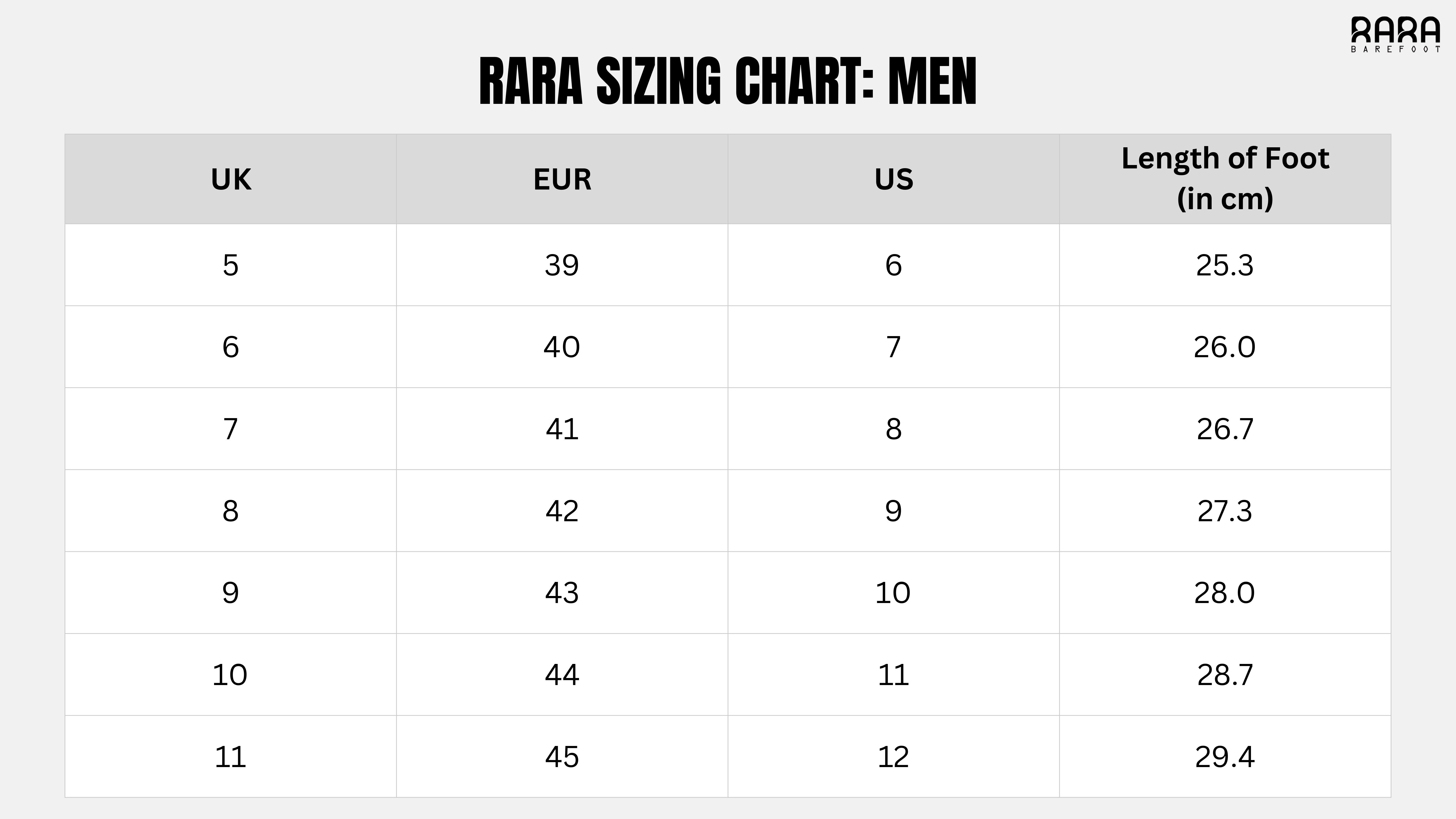Screen dimensions: 1456x819
Task: Select EUR size 40 cell
Action: click(562, 347)
